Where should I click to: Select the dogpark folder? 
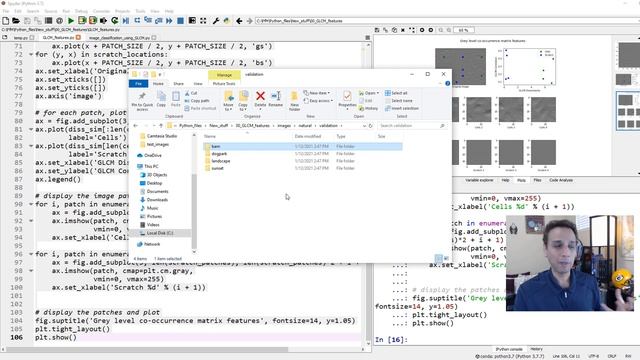coord(219,154)
